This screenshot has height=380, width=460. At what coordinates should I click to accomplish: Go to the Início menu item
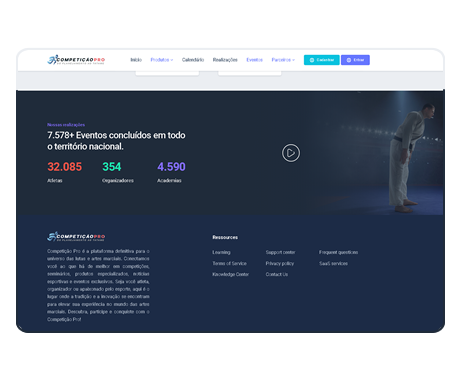(136, 60)
